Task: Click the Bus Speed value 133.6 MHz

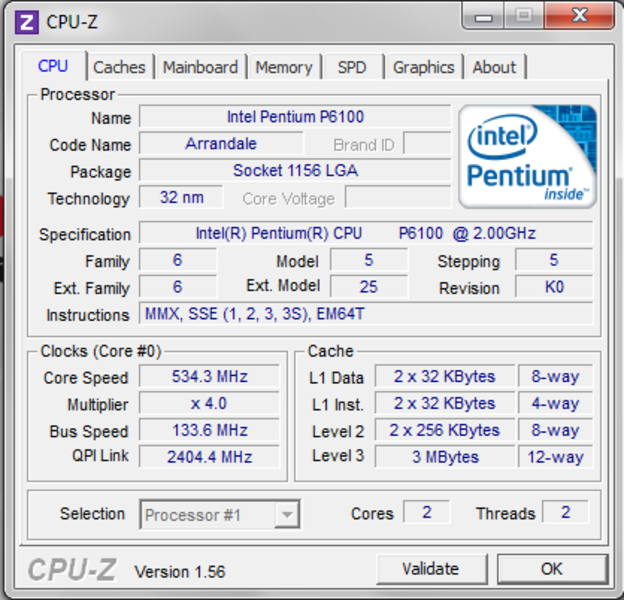Action: (210, 431)
